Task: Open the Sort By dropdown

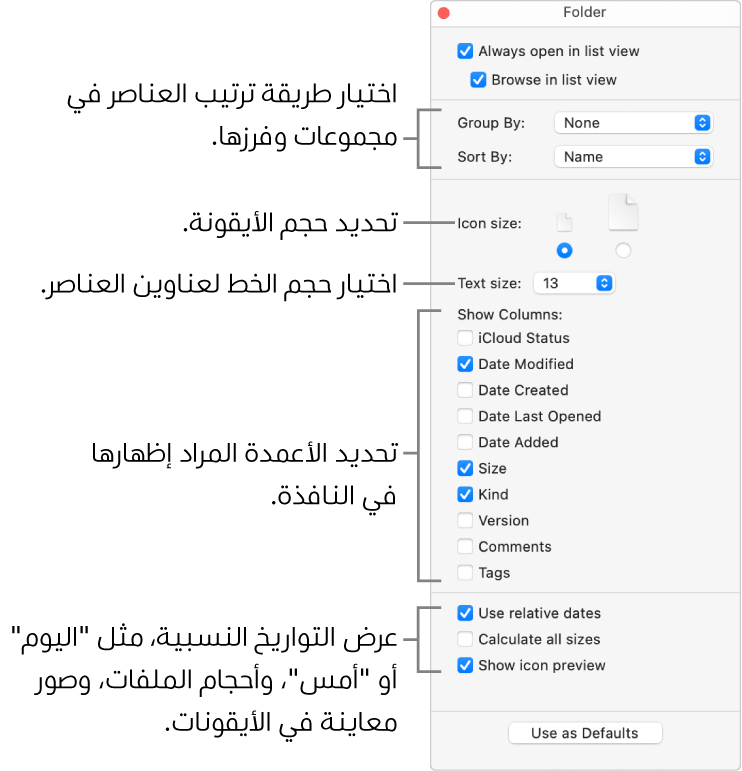Action: (632, 157)
